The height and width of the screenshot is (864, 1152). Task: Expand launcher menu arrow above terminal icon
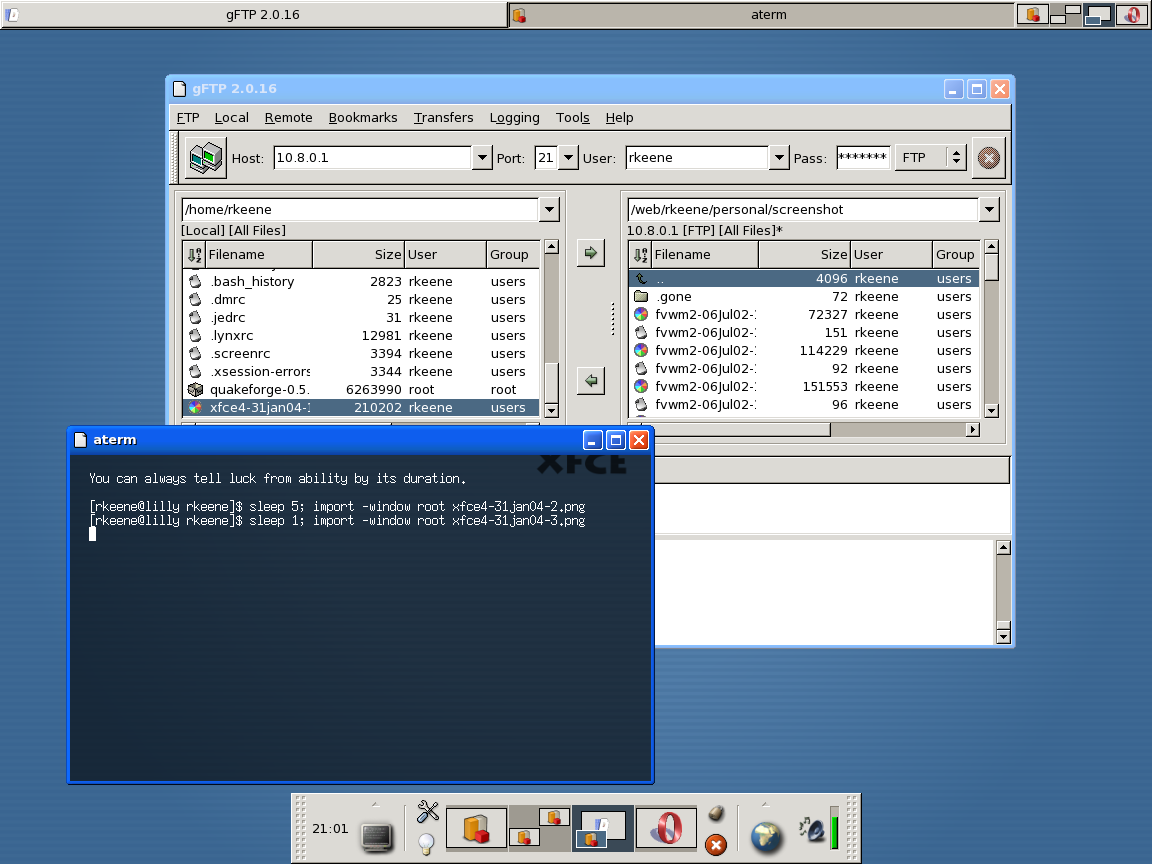point(375,804)
